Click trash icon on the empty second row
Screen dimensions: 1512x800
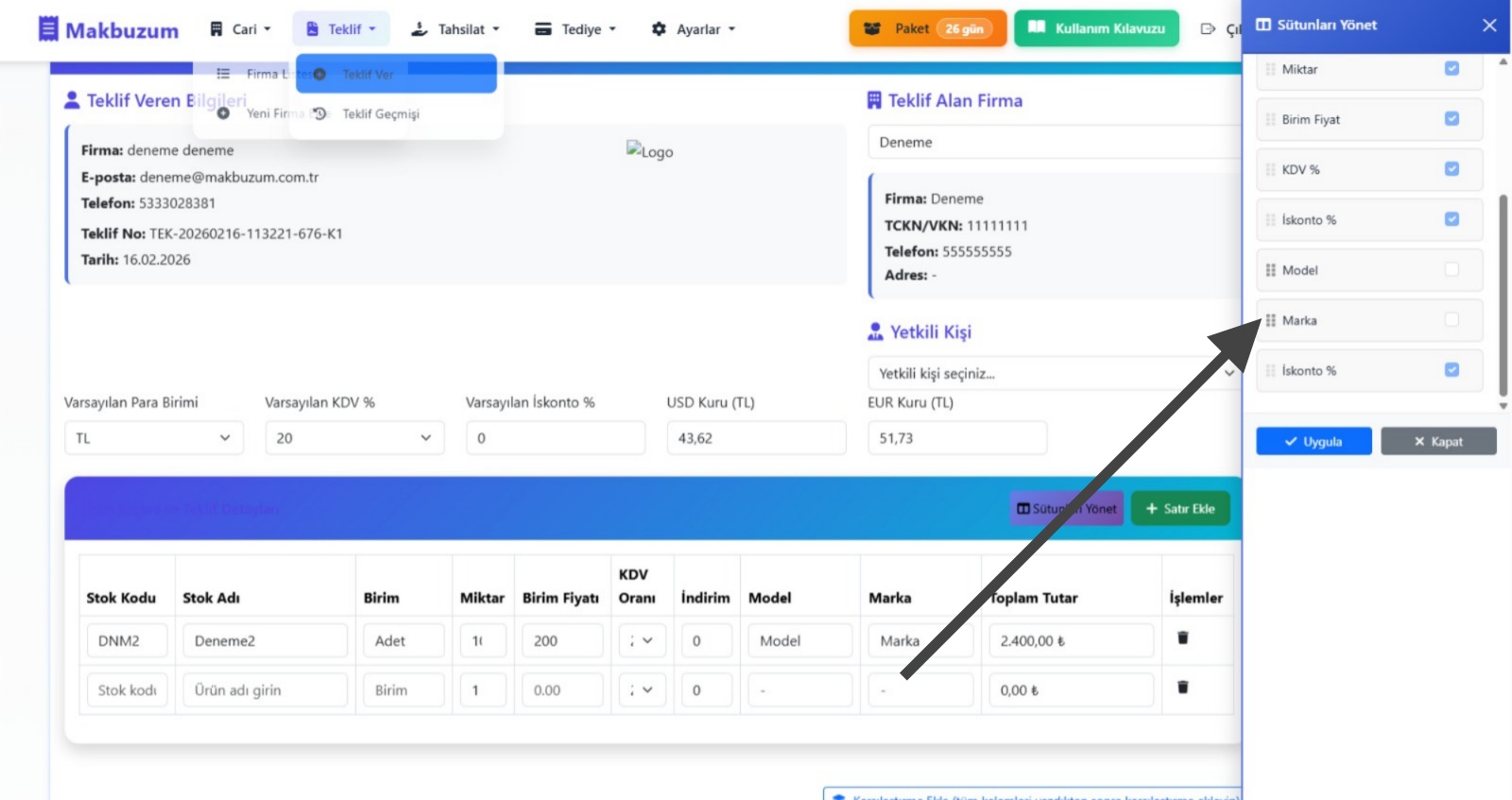point(1182,688)
